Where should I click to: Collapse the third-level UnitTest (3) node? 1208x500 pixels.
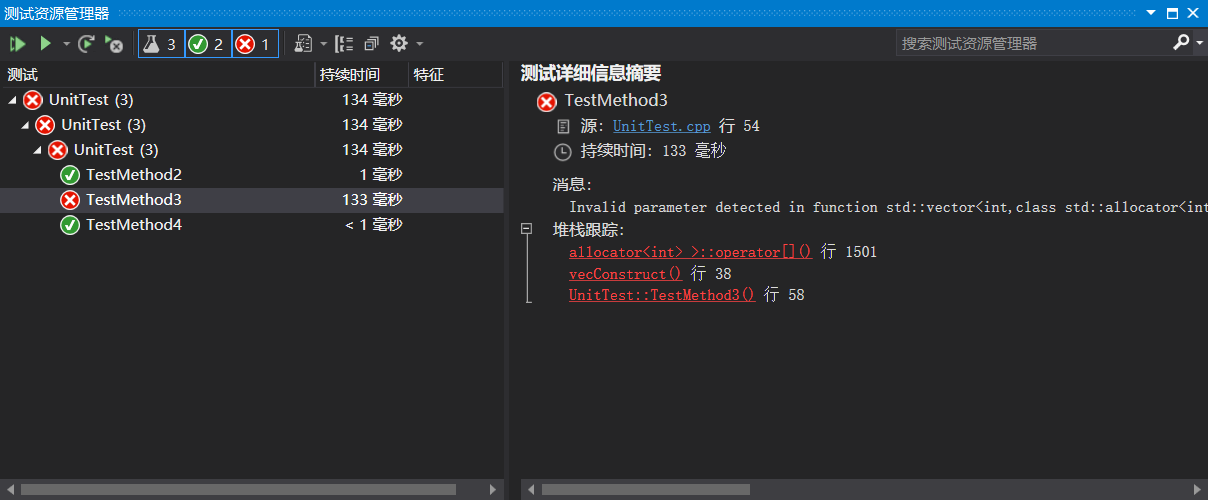click(x=38, y=150)
